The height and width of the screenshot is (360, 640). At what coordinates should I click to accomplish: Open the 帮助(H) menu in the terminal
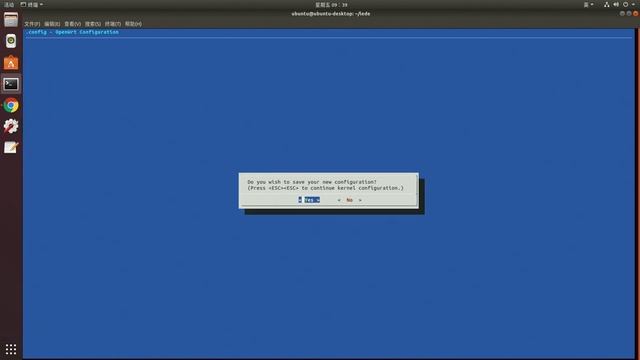click(x=133, y=24)
